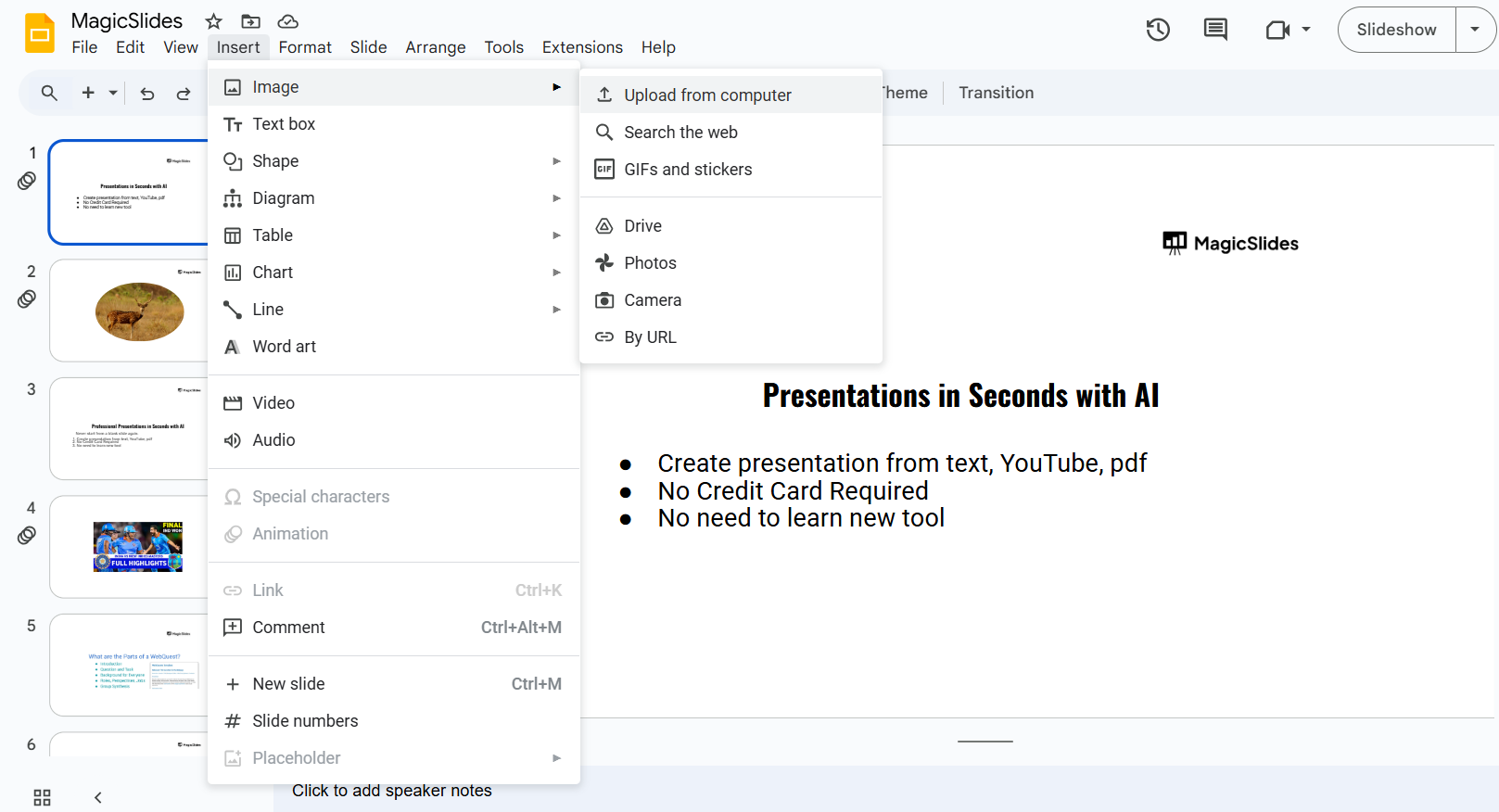The height and width of the screenshot is (812, 1499).
Task: Add a new slide with plus icon
Action: (88, 93)
